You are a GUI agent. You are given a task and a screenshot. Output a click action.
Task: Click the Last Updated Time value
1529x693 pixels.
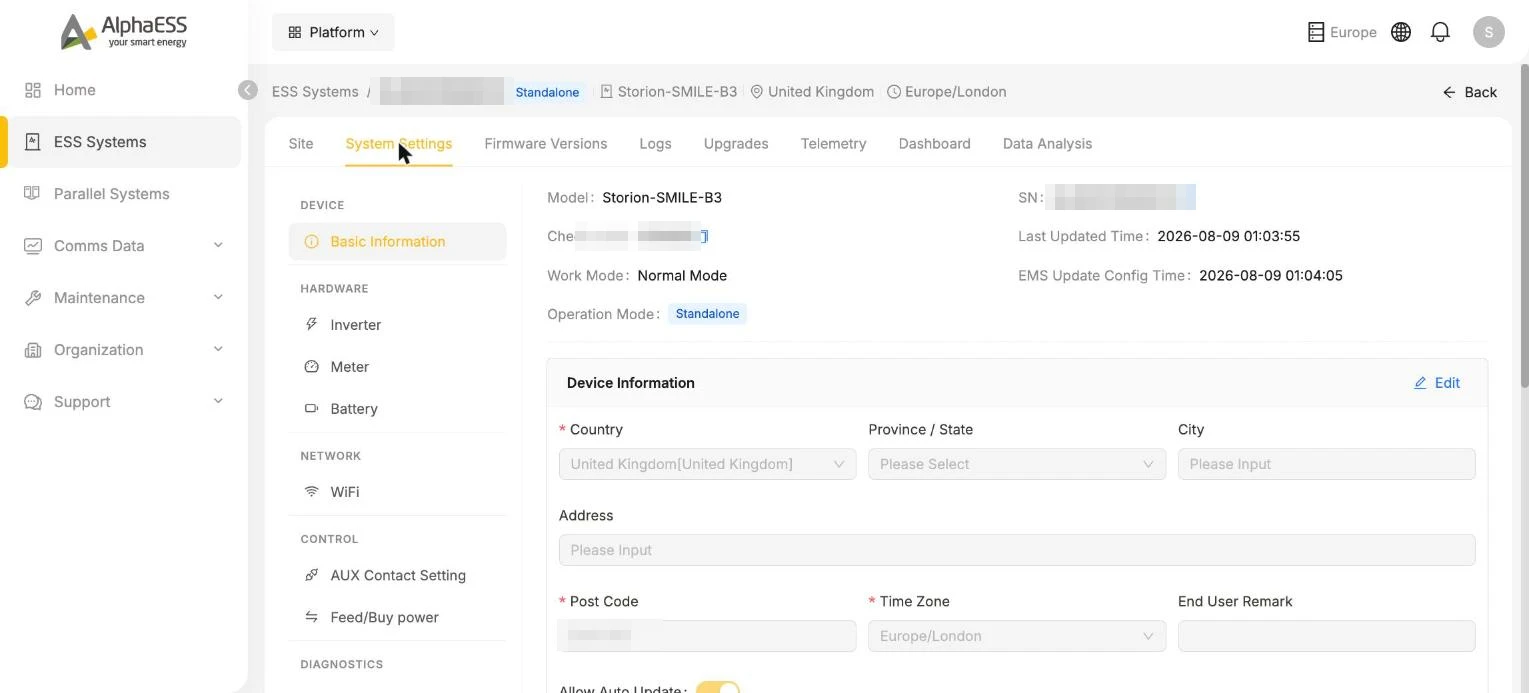pos(1228,237)
